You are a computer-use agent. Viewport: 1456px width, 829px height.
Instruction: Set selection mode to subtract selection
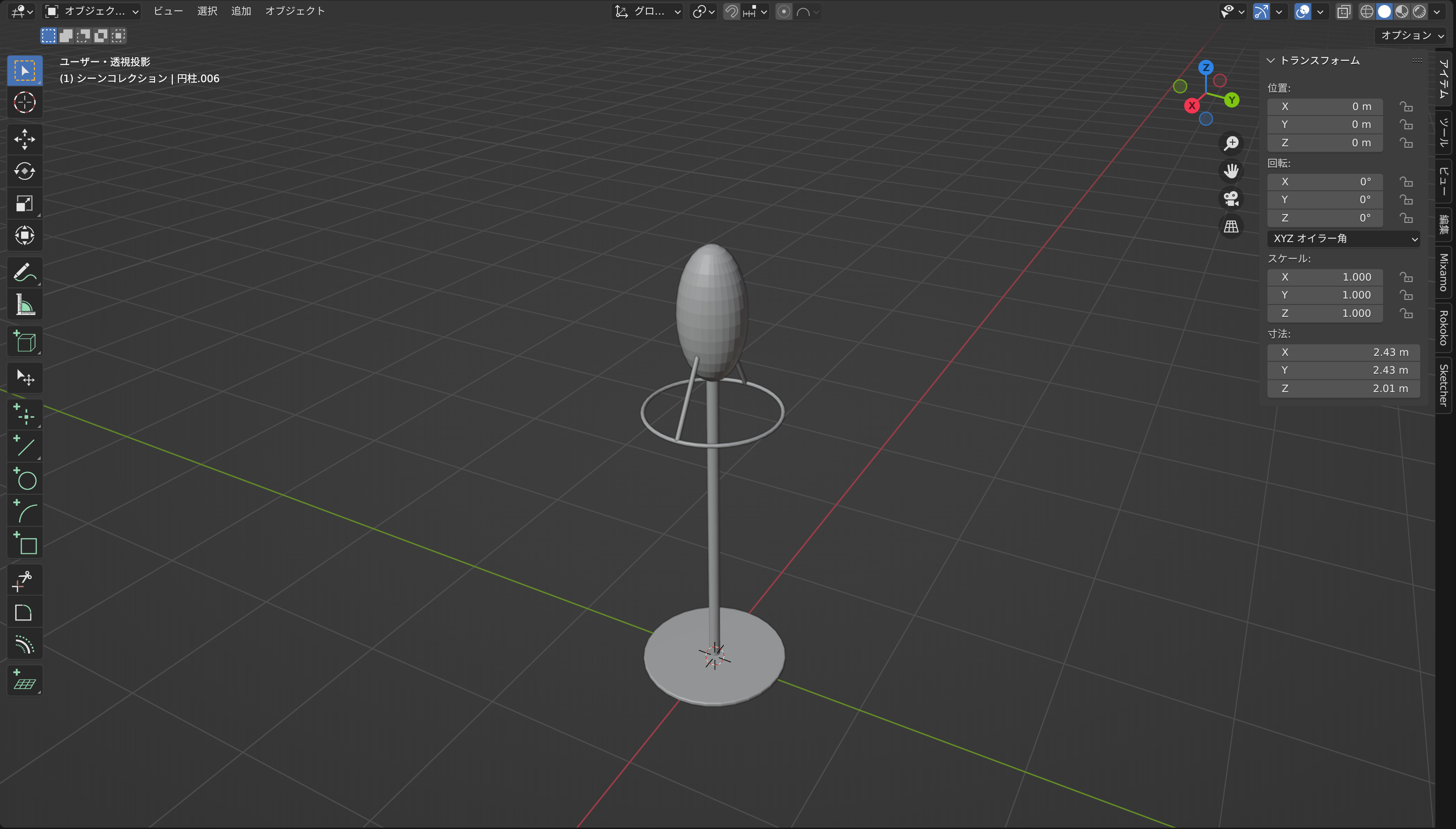pos(83,36)
